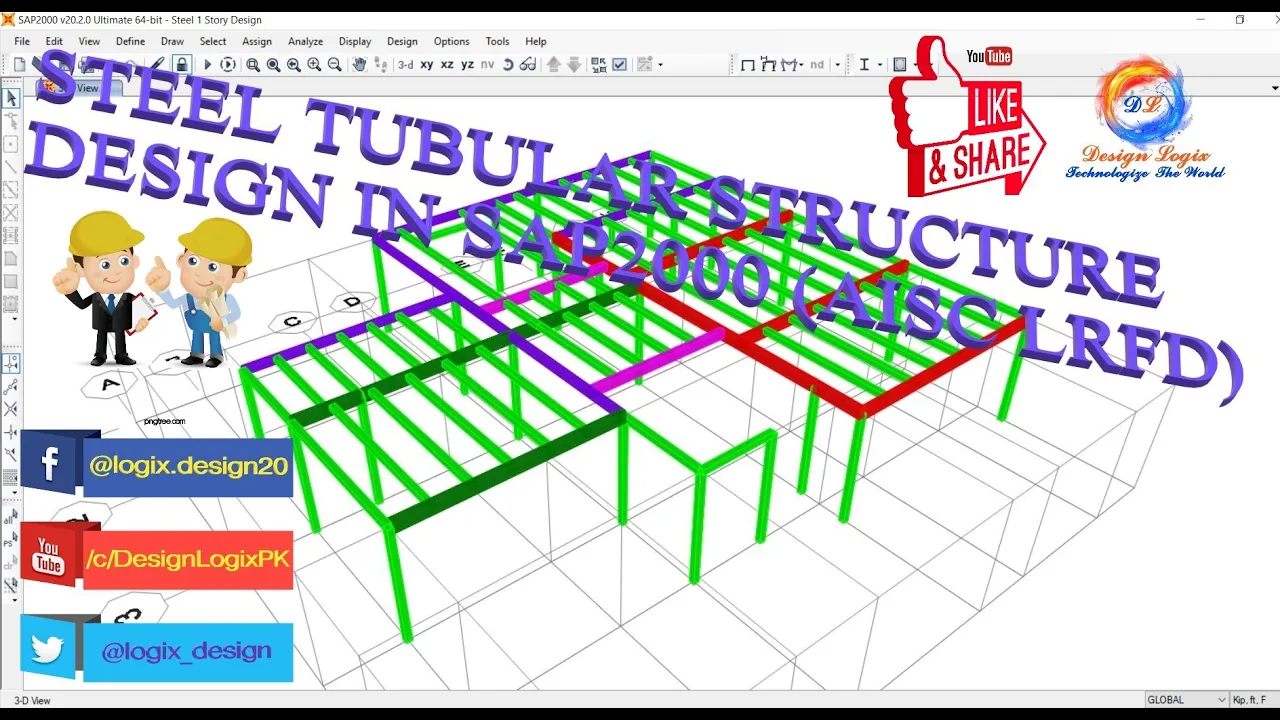Click the Rotate 3D View icon

[x=508, y=65]
